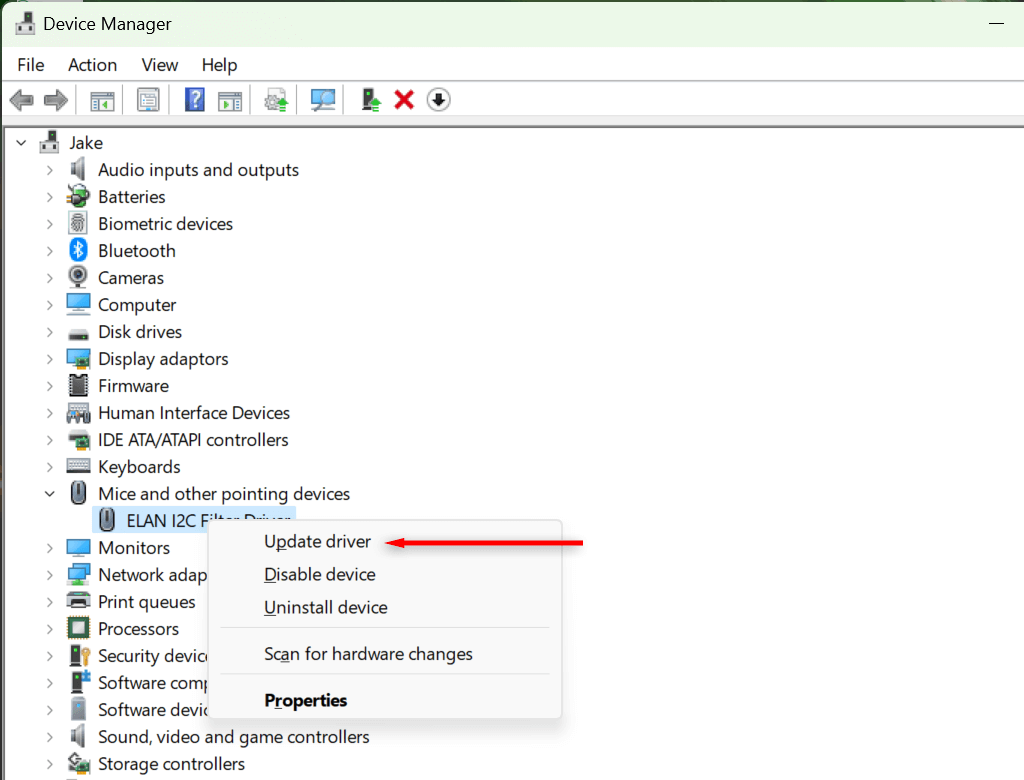Screen dimensions: 1024x780
Task: Expand the Storage controllers chevron
Action: click(x=50, y=764)
